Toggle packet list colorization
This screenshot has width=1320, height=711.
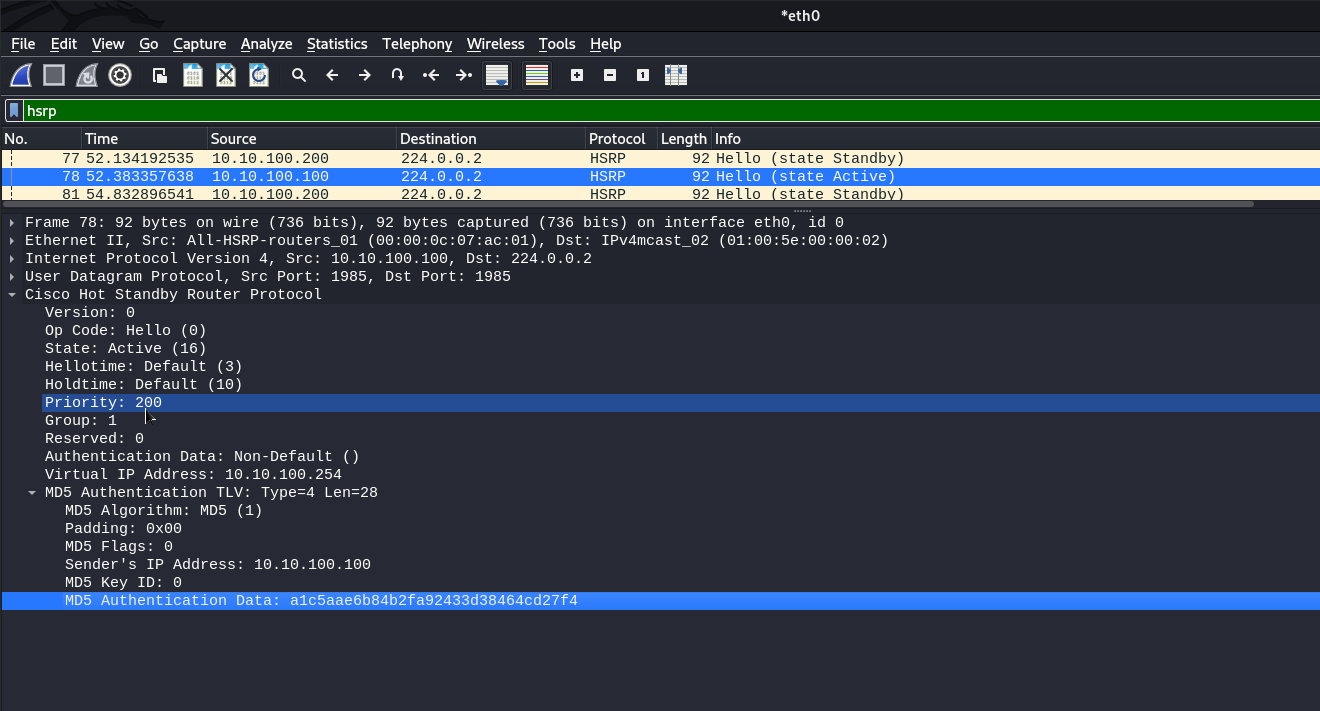tap(537, 75)
